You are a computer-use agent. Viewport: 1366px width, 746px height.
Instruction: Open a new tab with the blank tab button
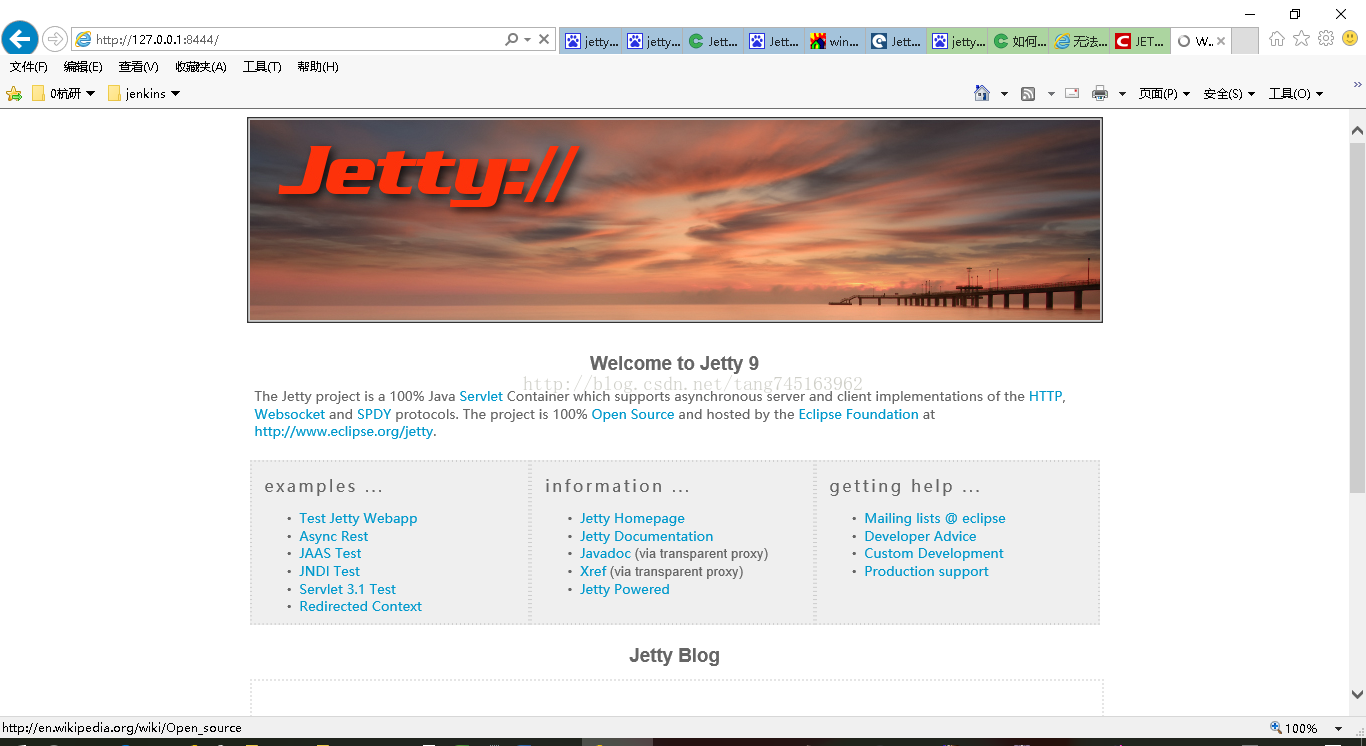tap(1245, 41)
